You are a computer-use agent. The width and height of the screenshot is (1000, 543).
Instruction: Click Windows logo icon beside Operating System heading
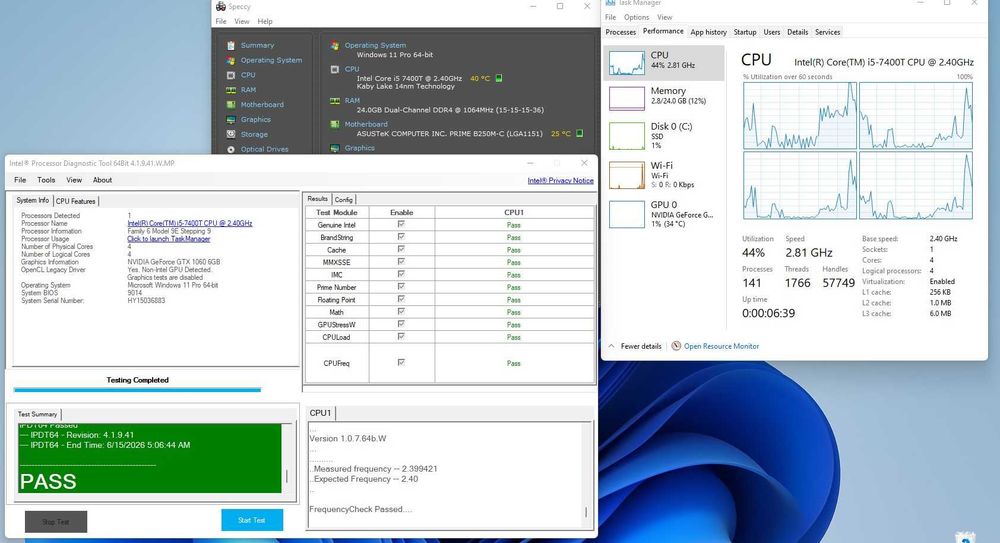pyautogui.click(x=335, y=46)
